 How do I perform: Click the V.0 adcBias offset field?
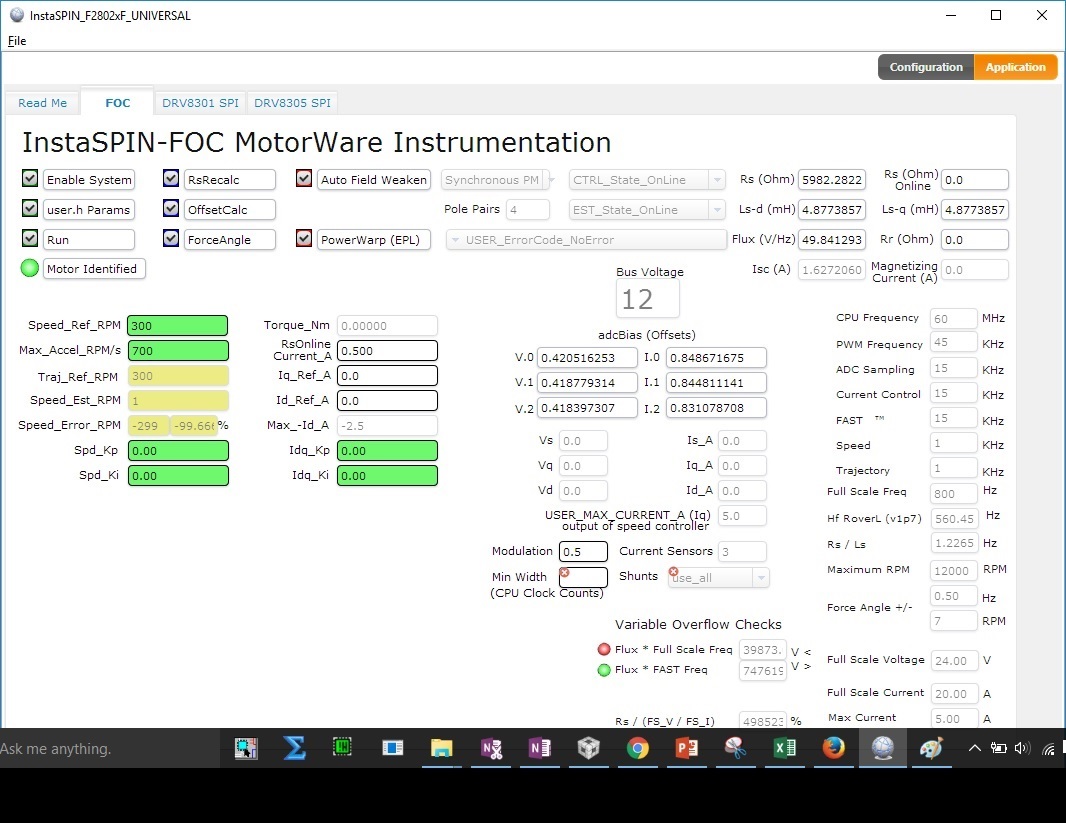[x=587, y=357]
